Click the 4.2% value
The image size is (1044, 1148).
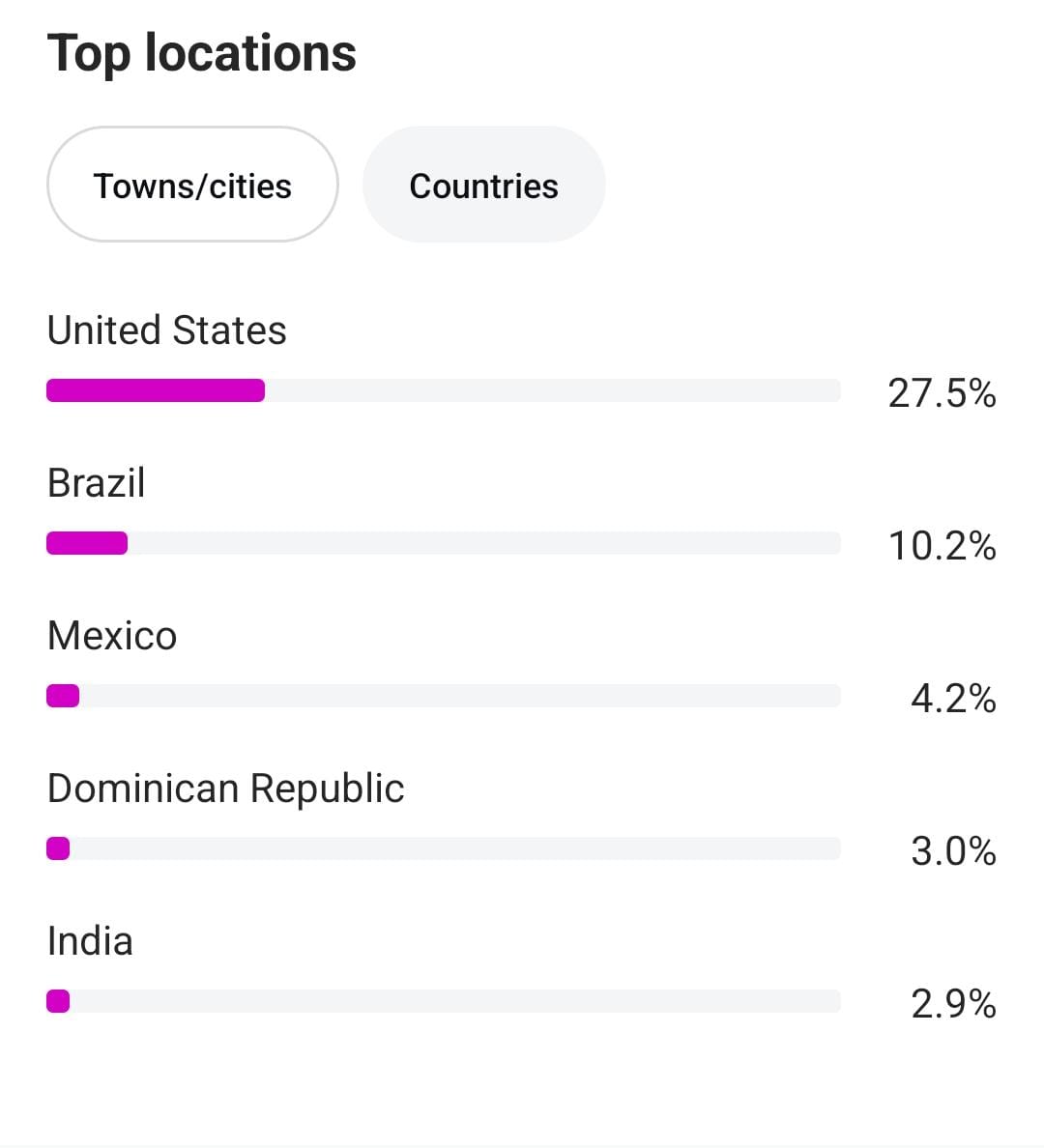tap(953, 699)
